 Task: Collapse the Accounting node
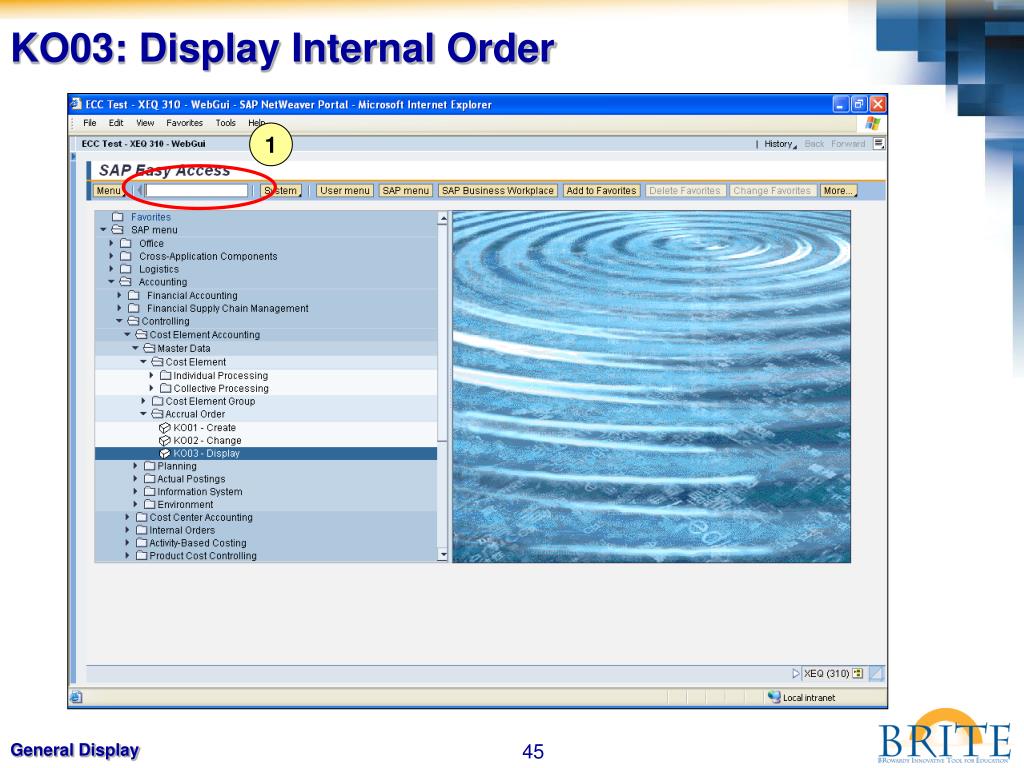pos(111,281)
